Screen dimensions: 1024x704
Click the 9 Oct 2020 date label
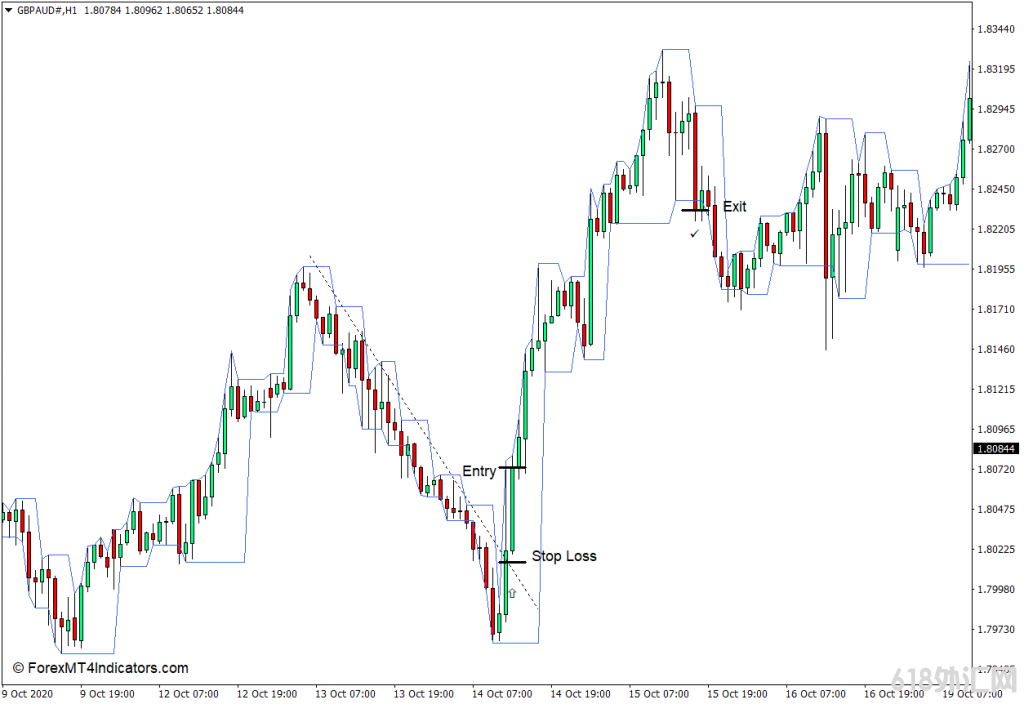[29, 693]
